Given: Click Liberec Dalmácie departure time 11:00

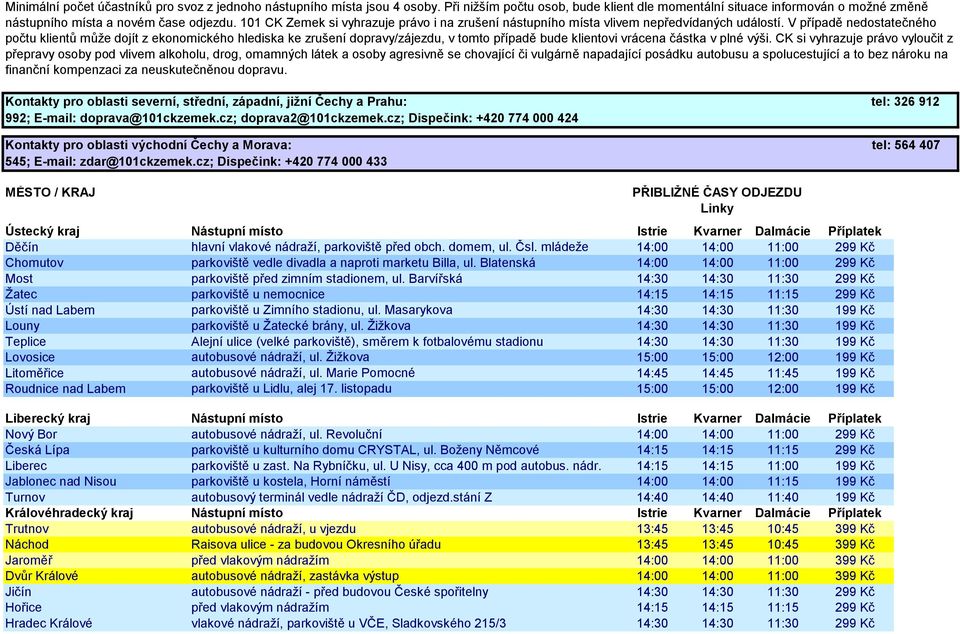Looking at the screenshot, I should pyautogui.click(x=783, y=466).
